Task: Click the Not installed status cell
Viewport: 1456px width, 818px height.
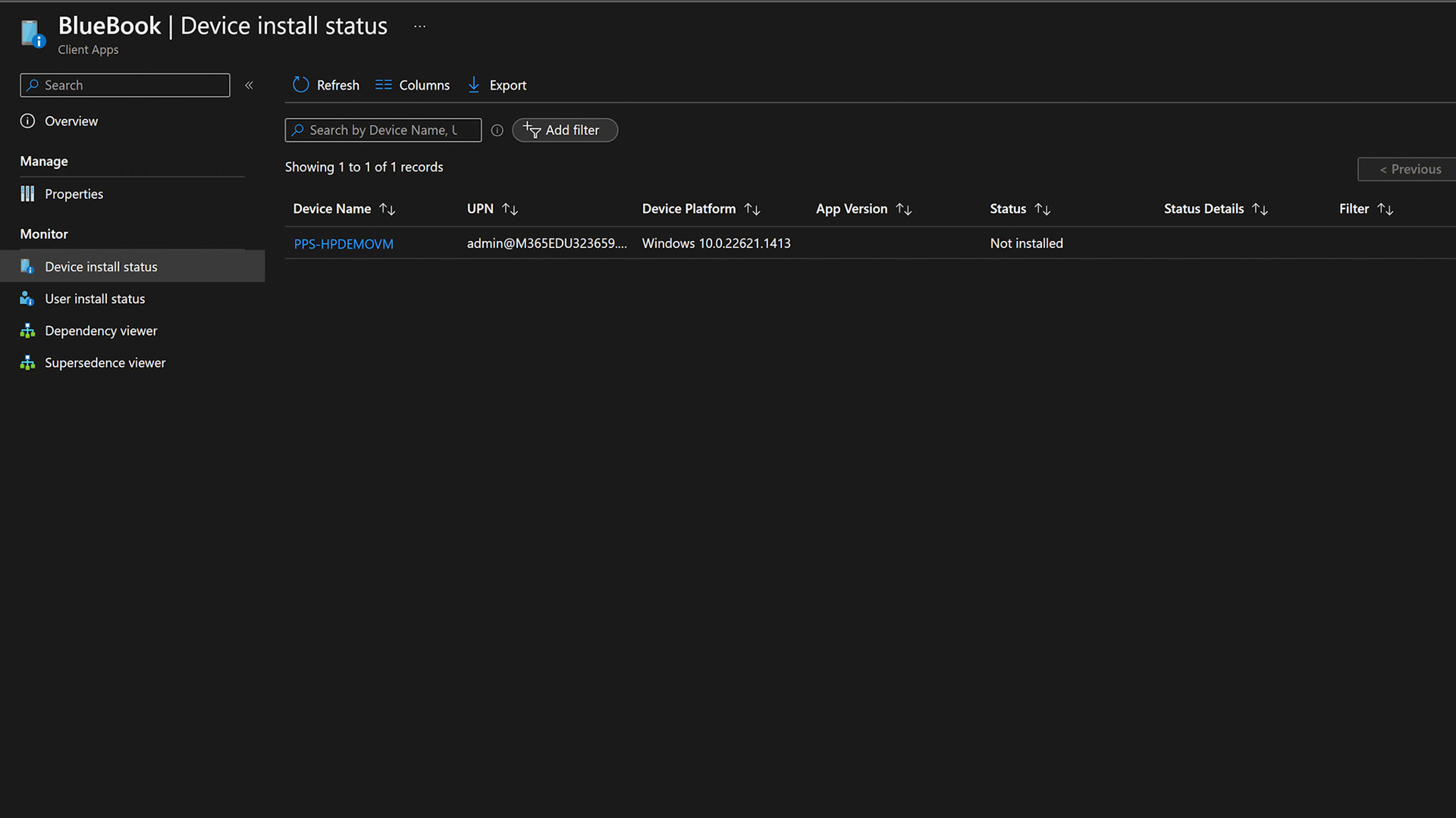Action: point(1026,243)
